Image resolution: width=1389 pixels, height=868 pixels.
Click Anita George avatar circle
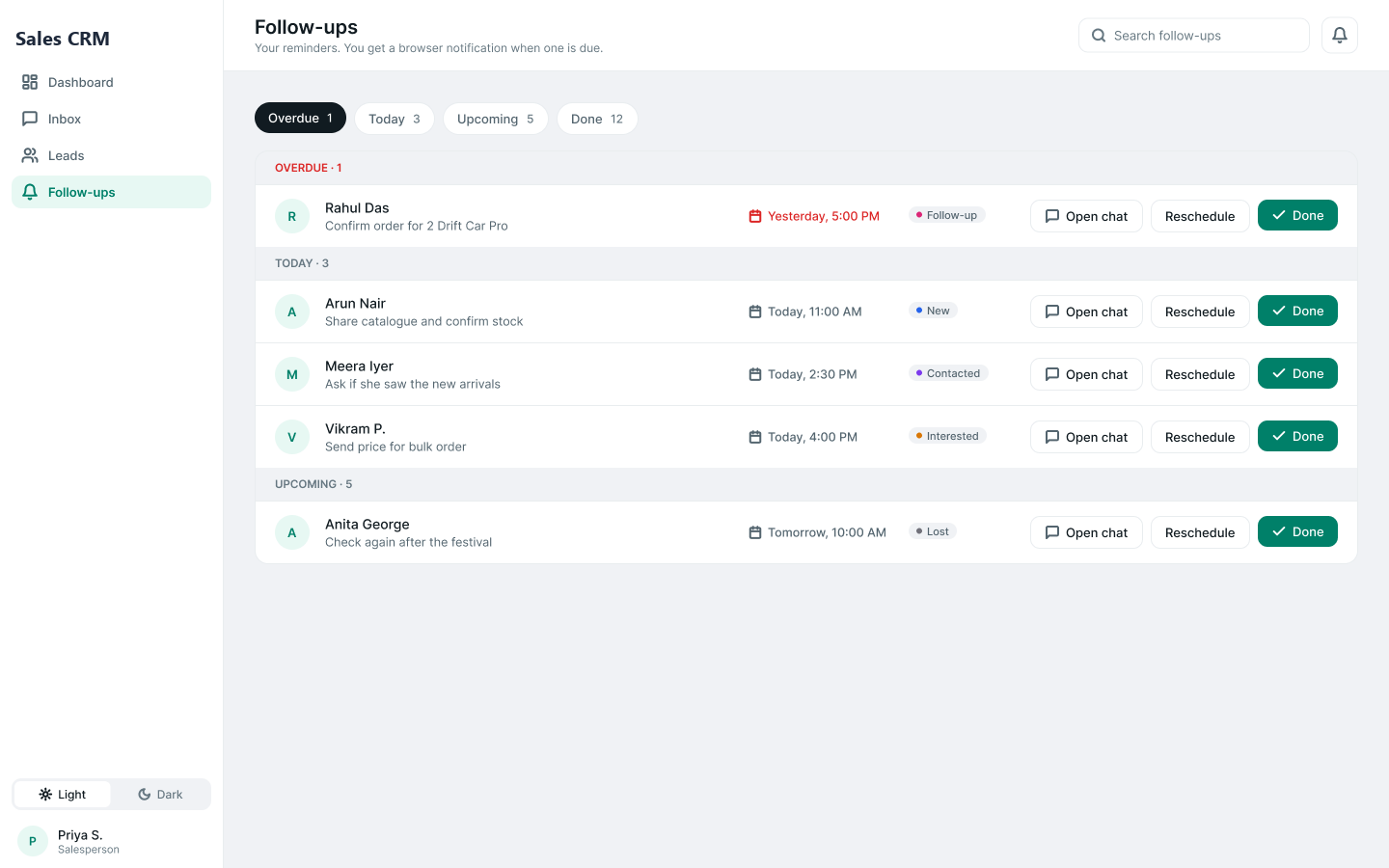point(292,532)
